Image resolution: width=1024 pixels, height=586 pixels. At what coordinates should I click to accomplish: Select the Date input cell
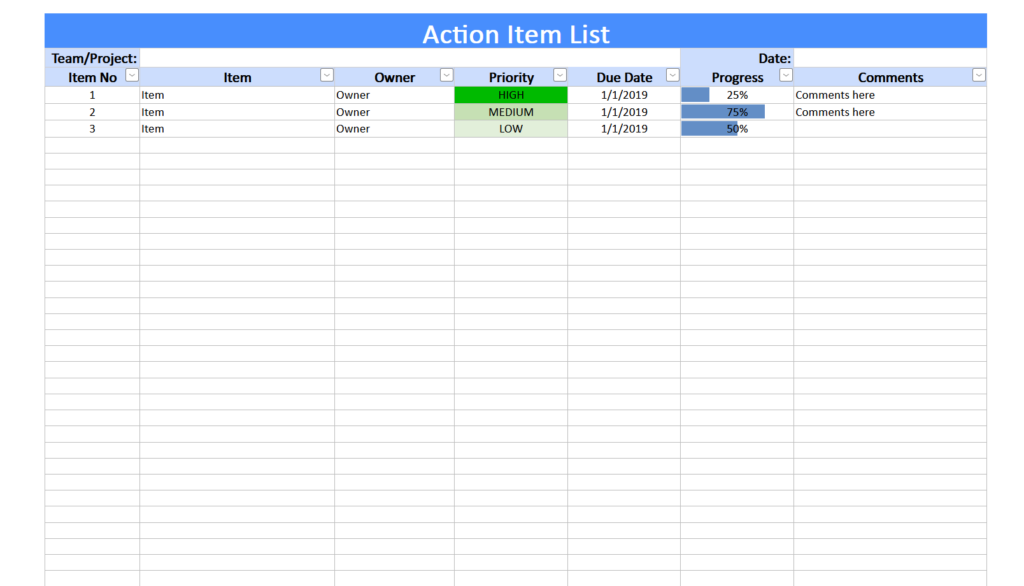[x=890, y=58]
